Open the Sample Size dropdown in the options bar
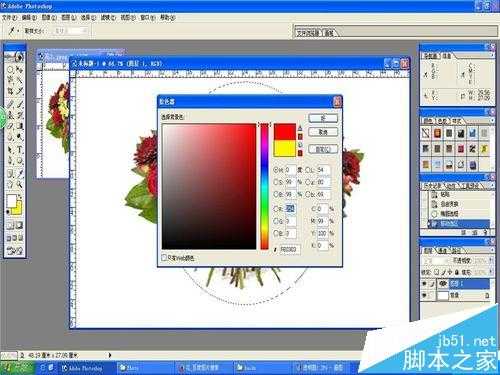500x375 pixels. [x=70, y=31]
